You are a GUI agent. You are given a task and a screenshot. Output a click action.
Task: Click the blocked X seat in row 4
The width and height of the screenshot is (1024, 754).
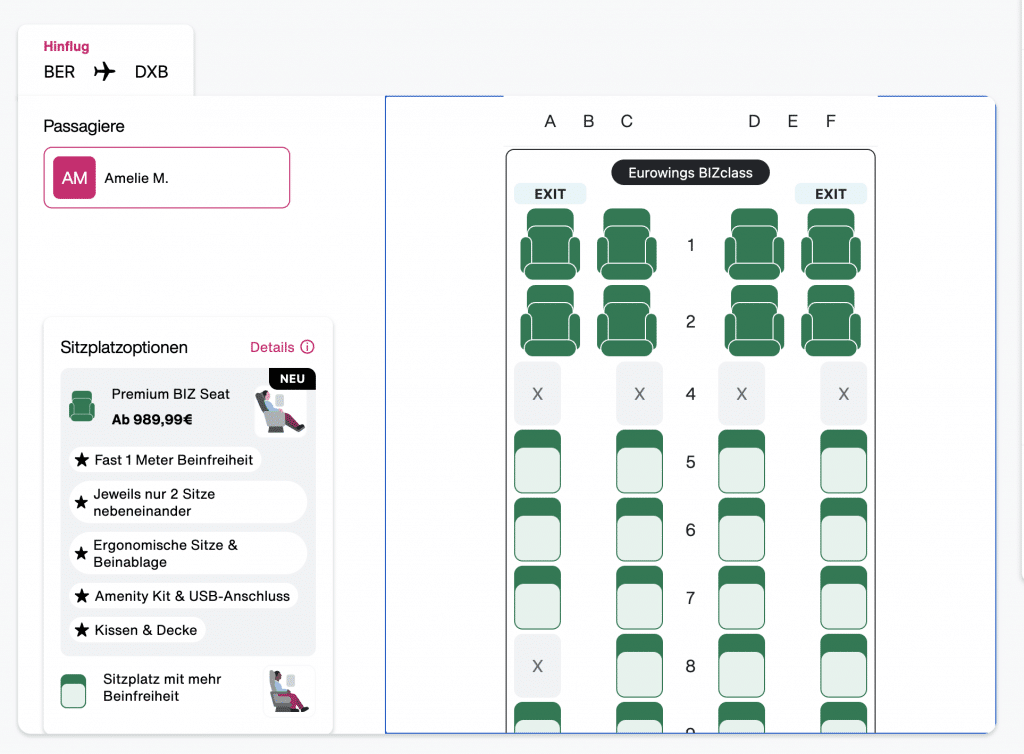point(537,393)
